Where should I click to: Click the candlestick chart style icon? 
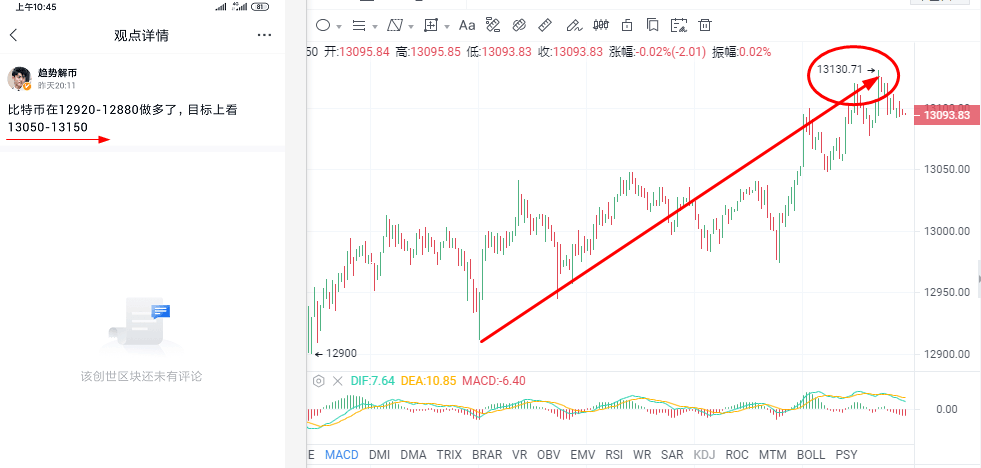601,26
